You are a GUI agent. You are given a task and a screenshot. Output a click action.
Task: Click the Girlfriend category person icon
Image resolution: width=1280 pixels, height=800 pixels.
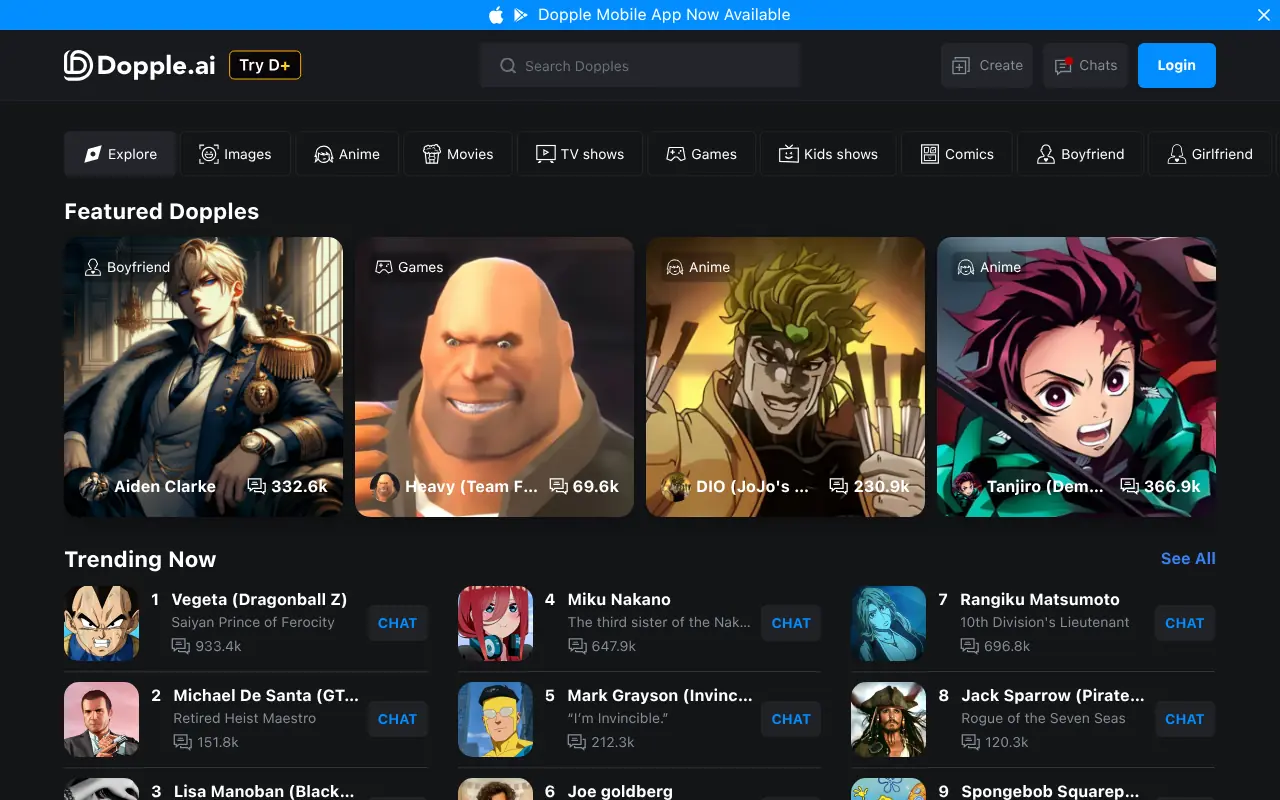point(1178,154)
